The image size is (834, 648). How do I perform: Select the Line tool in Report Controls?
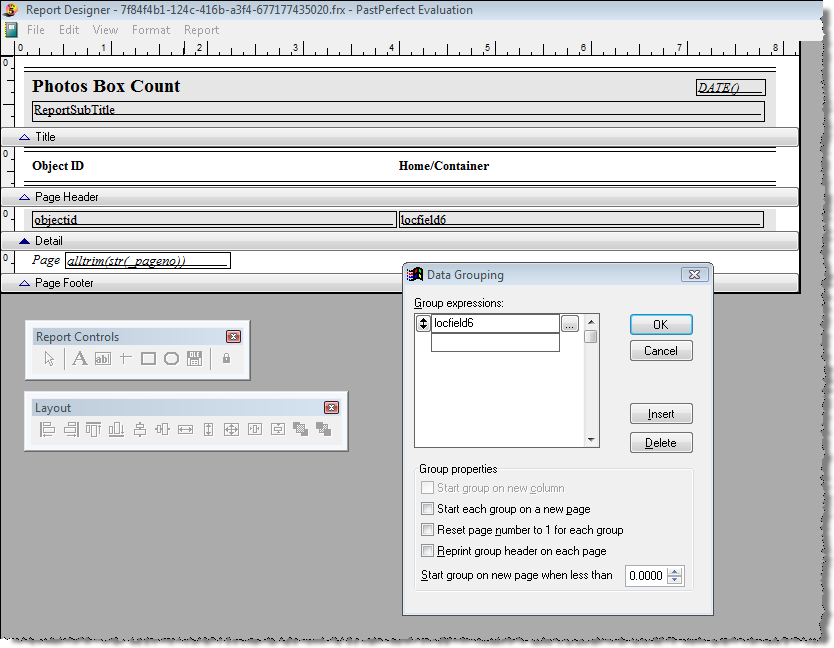click(125, 358)
